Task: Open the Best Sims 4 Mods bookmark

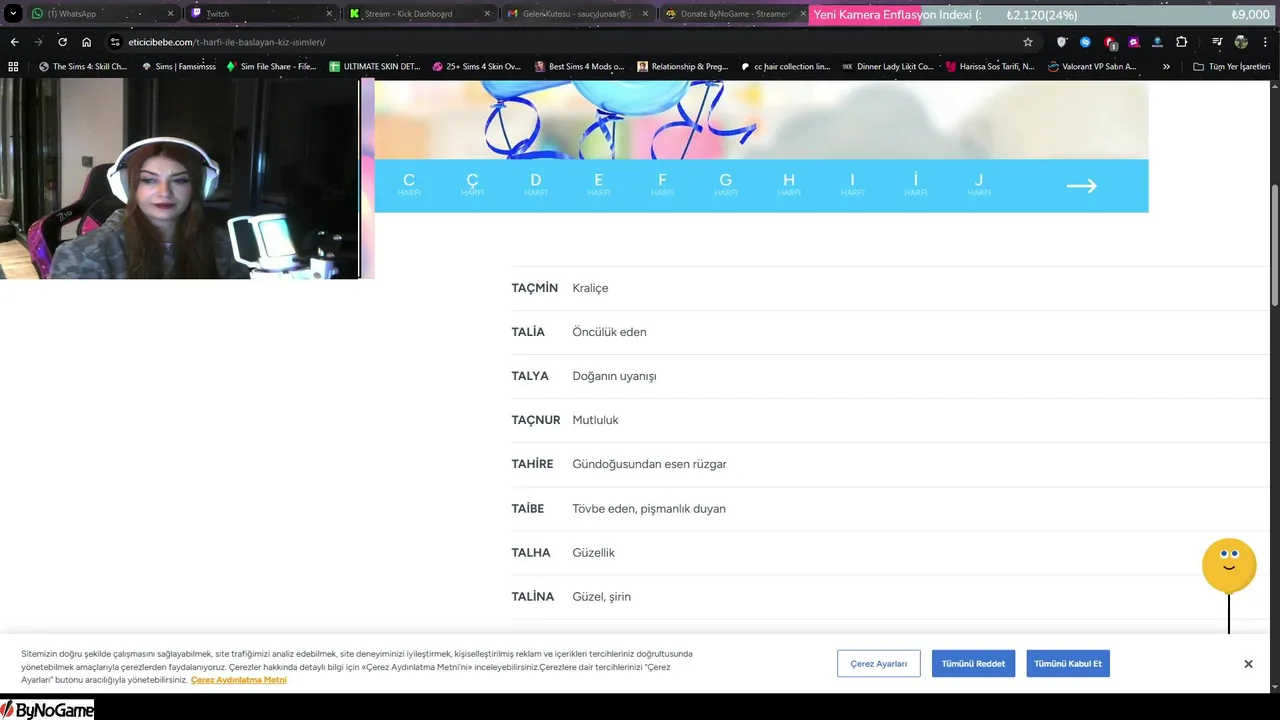Action: 579,67
